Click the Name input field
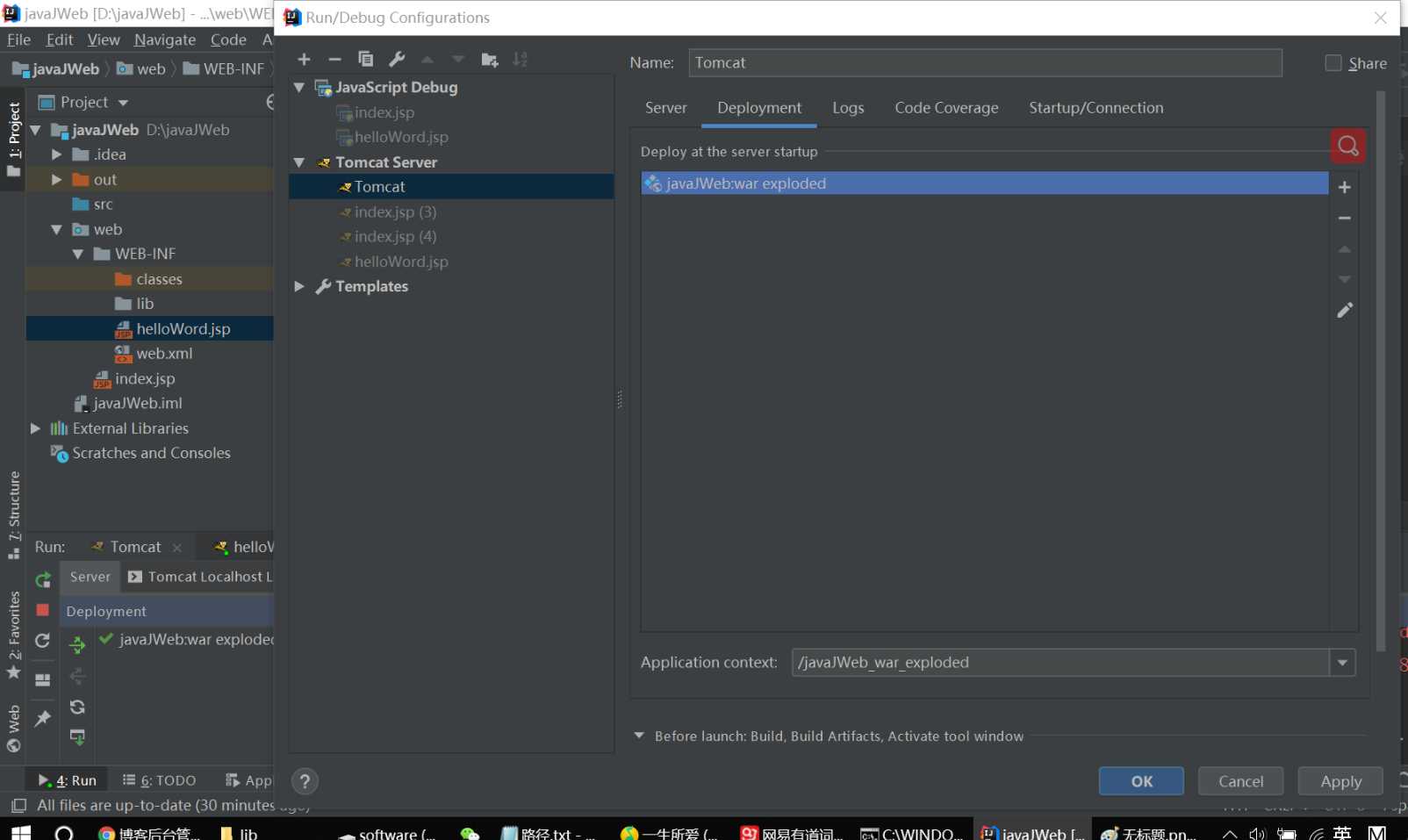This screenshot has width=1408, height=840. 985,63
